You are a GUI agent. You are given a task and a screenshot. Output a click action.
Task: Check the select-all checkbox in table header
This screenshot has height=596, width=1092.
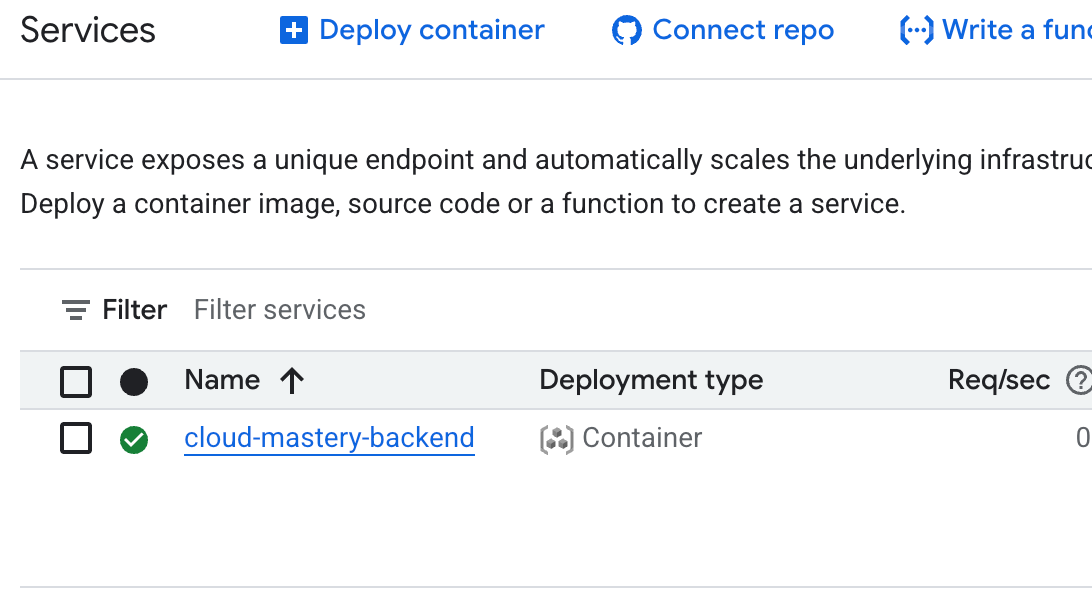[x=76, y=381]
